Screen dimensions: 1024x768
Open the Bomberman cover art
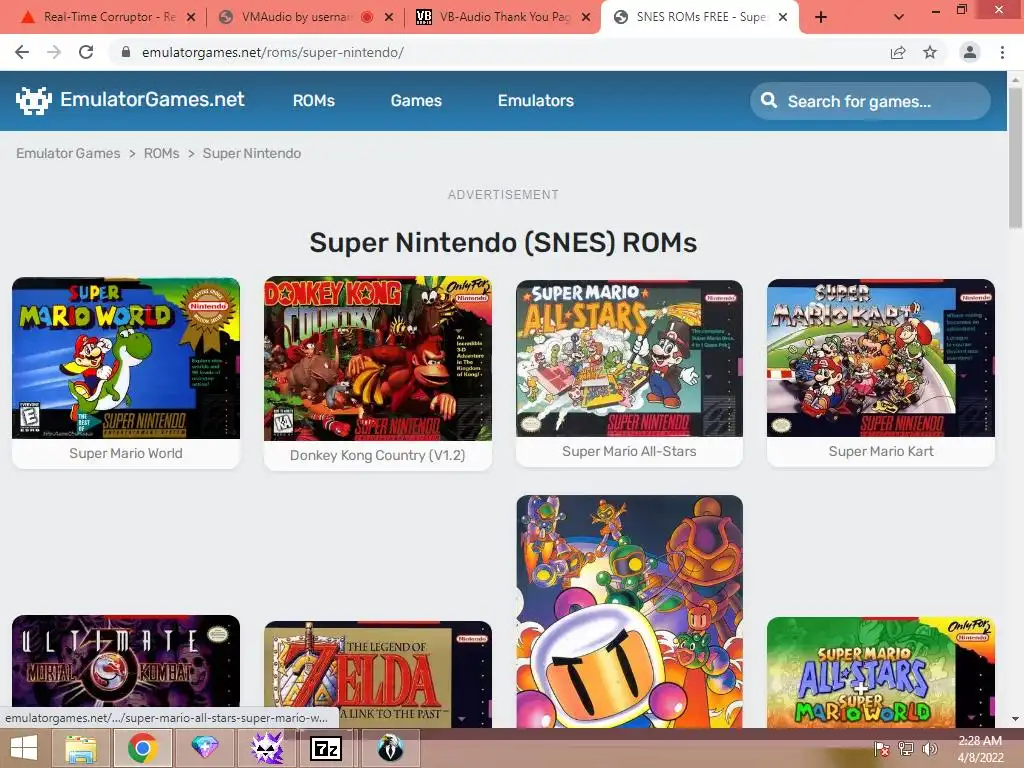coord(629,611)
